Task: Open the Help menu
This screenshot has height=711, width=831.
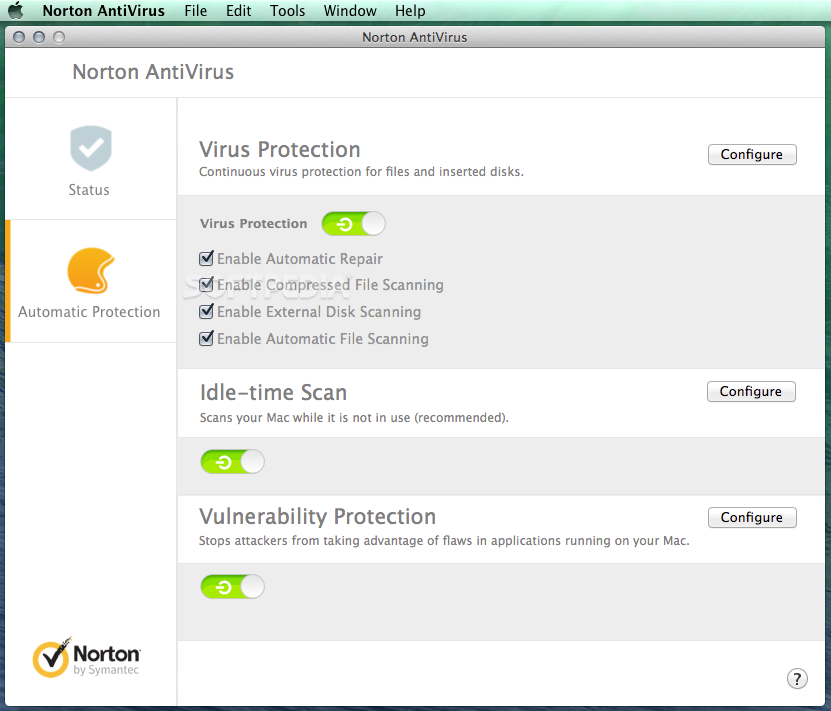Action: (x=410, y=11)
